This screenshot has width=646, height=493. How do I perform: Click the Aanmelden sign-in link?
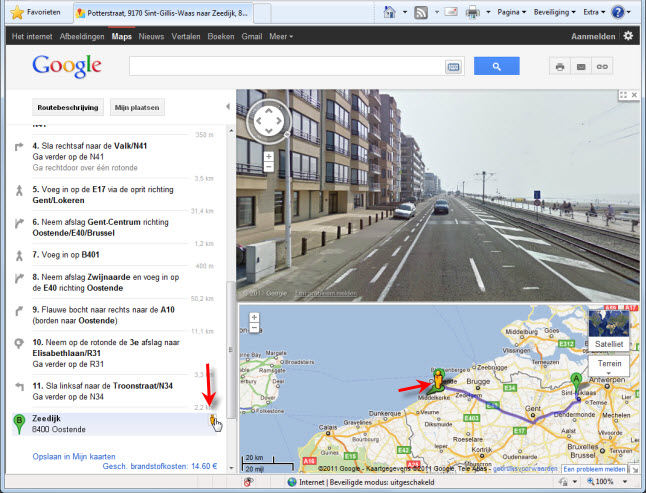593,36
